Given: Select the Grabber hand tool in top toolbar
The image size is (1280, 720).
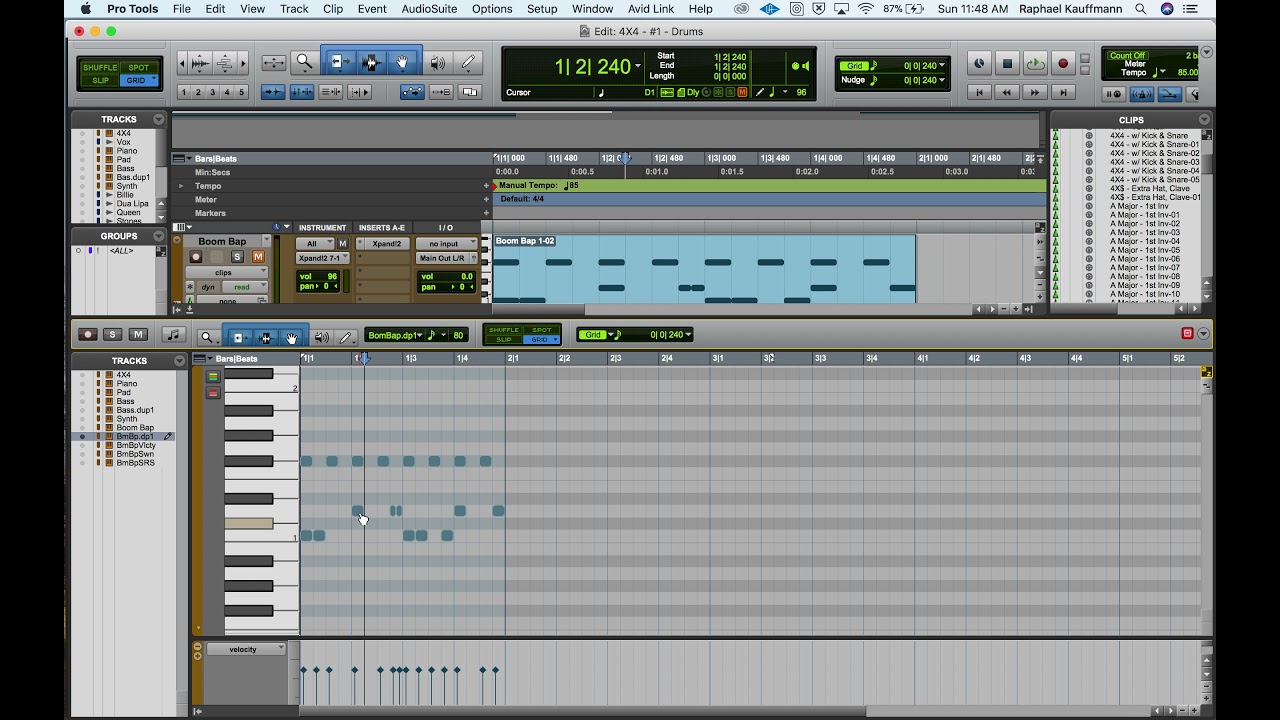Looking at the screenshot, I should 402,63.
